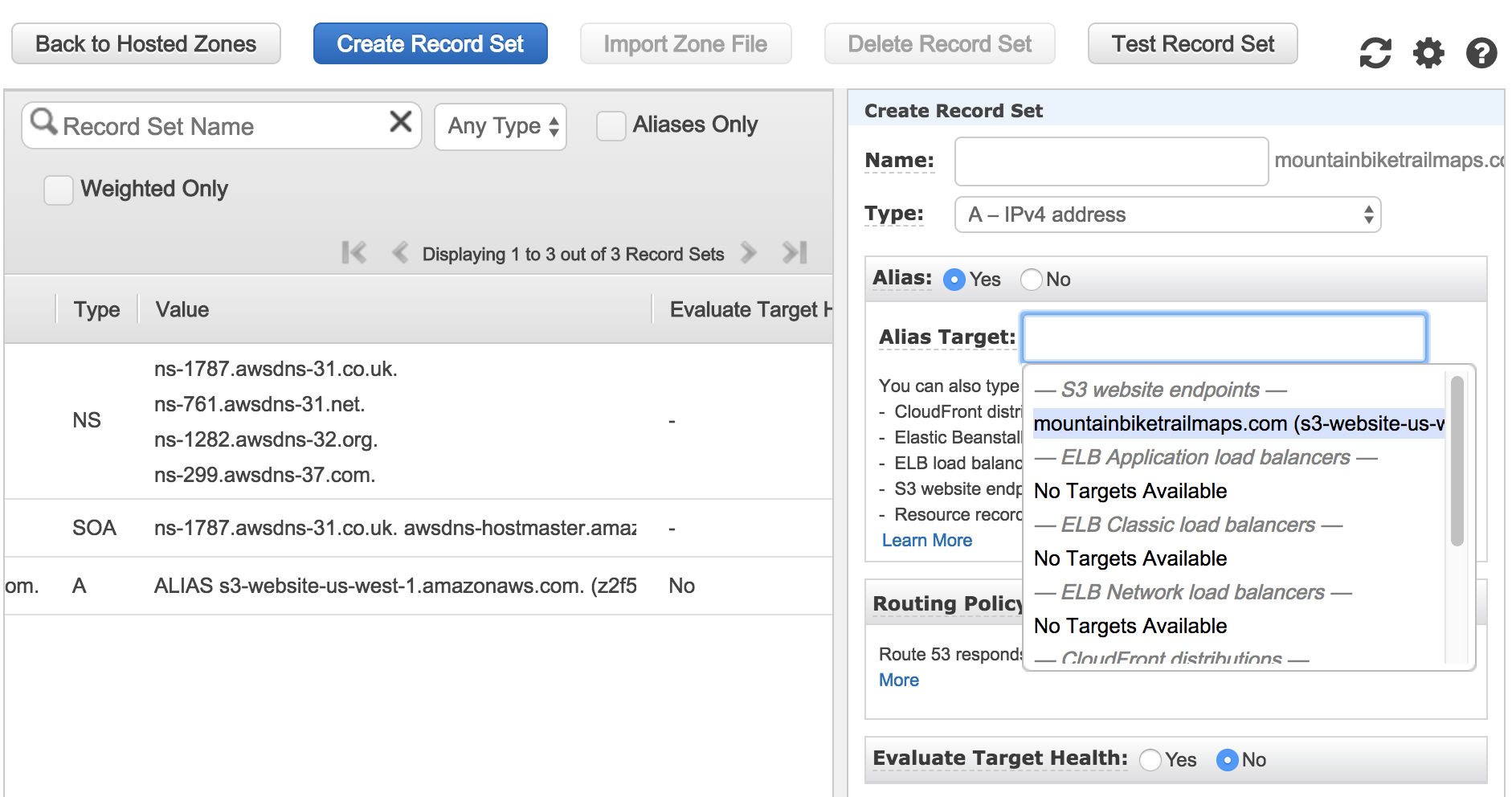Enable the Weighted Only checkbox

coord(59,190)
